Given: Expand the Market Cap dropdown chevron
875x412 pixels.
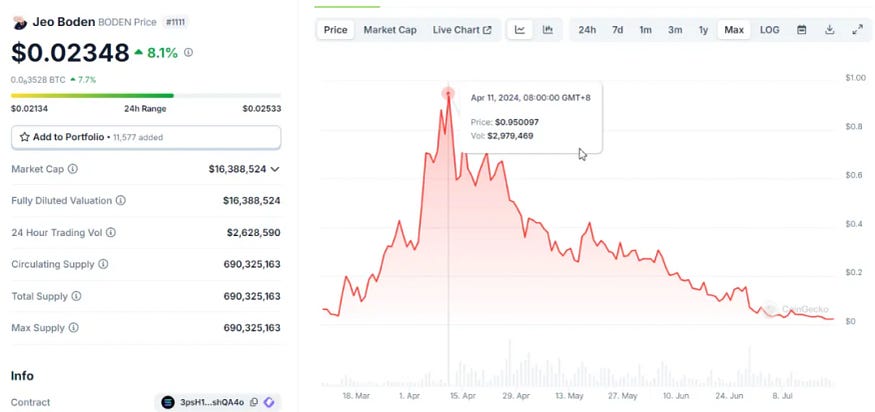Looking at the screenshot, I should pos(275,170).
